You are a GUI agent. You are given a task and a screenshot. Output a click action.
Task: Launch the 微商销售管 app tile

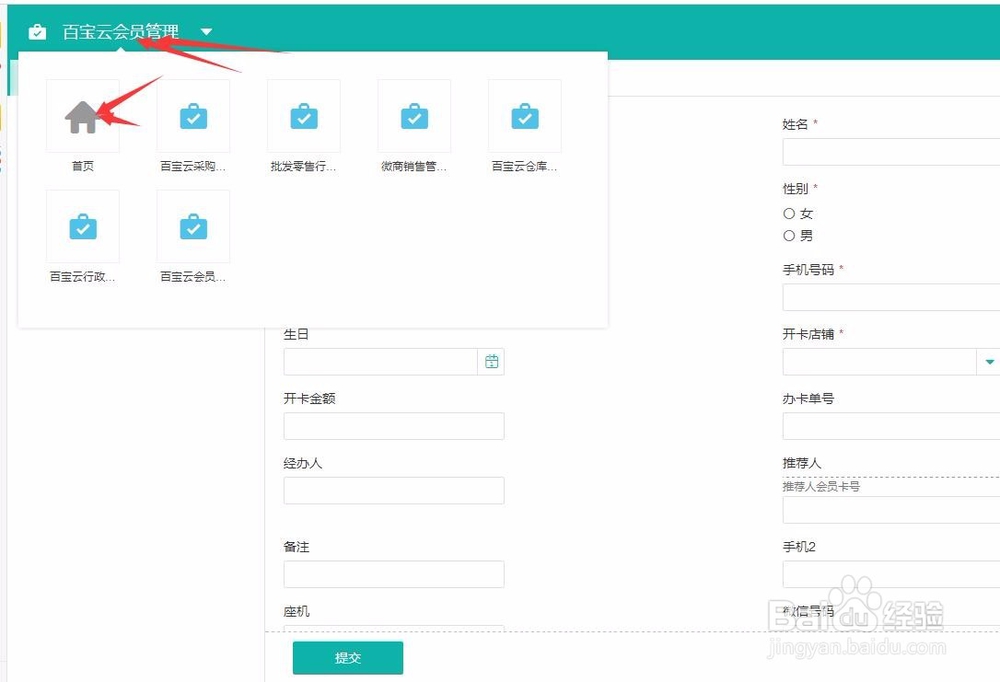[x=415, y=116]
